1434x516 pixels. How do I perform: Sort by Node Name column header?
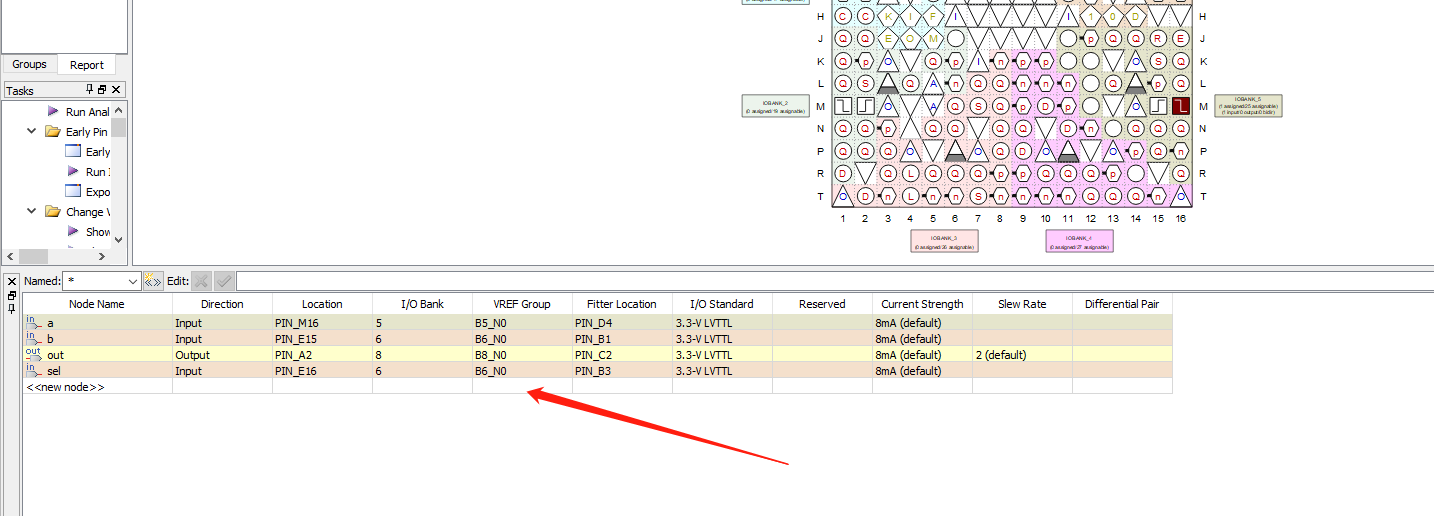pos(97,304)
